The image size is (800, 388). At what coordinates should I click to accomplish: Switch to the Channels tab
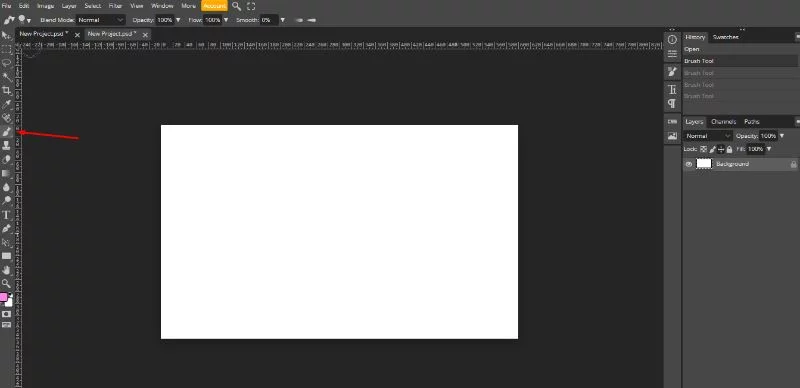click(x=723, y=122)
